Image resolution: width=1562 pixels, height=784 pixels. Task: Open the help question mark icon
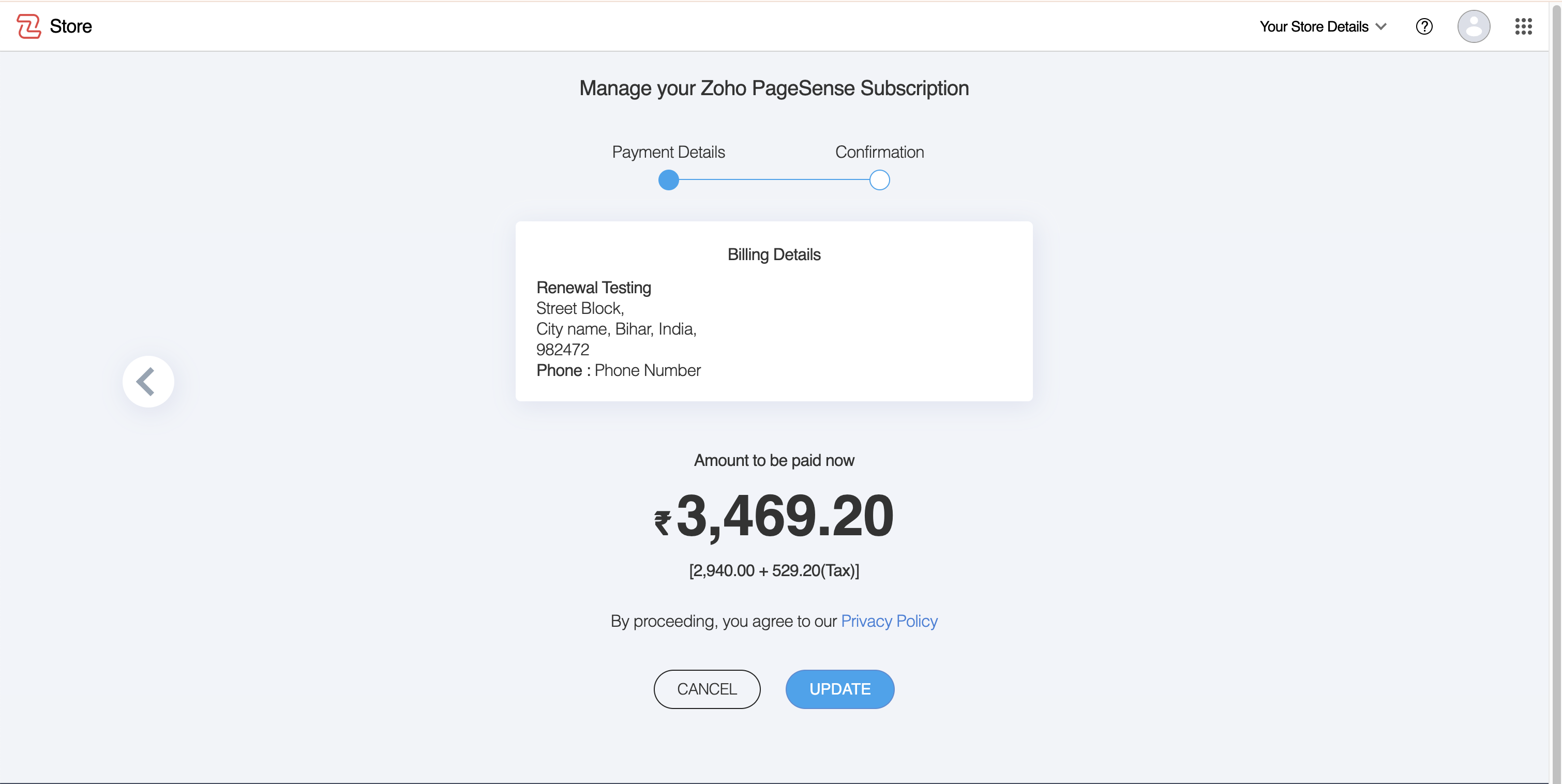click(x=1424, y=26)
